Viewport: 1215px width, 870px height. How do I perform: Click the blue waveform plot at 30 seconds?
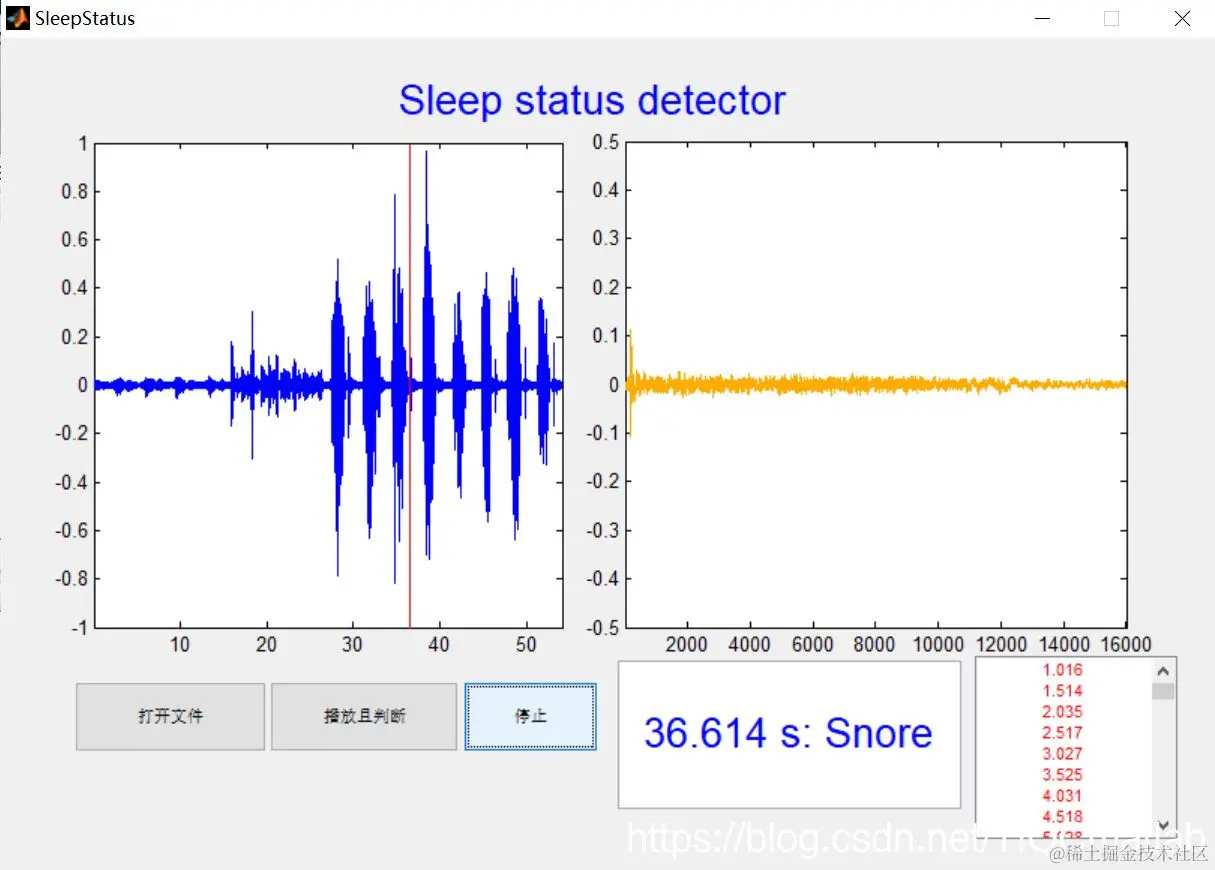(352, 385)
